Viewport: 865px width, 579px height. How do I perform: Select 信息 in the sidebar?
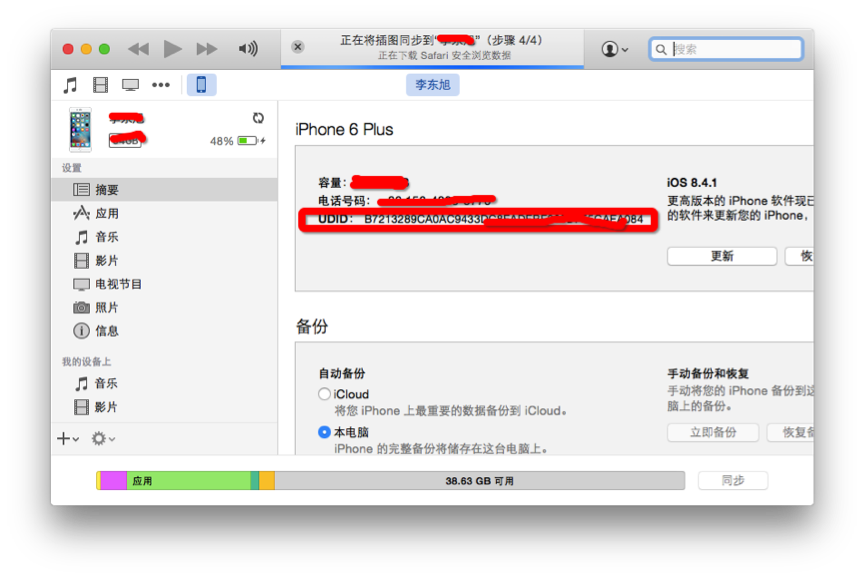[164, 331]
